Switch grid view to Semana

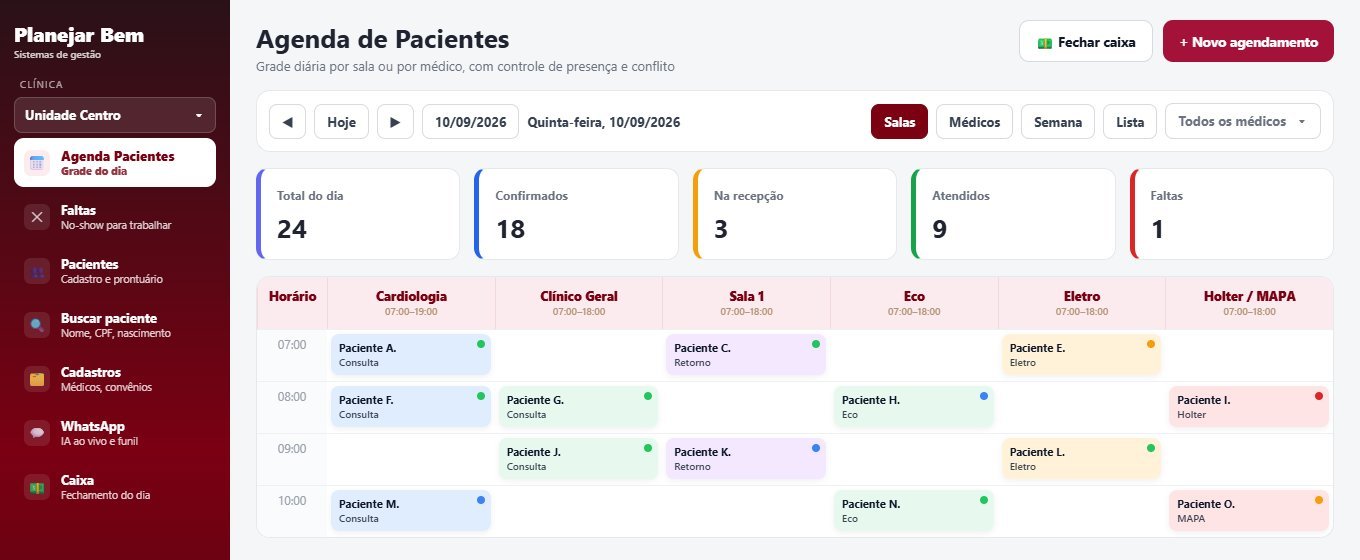(x=1058, y=122)
